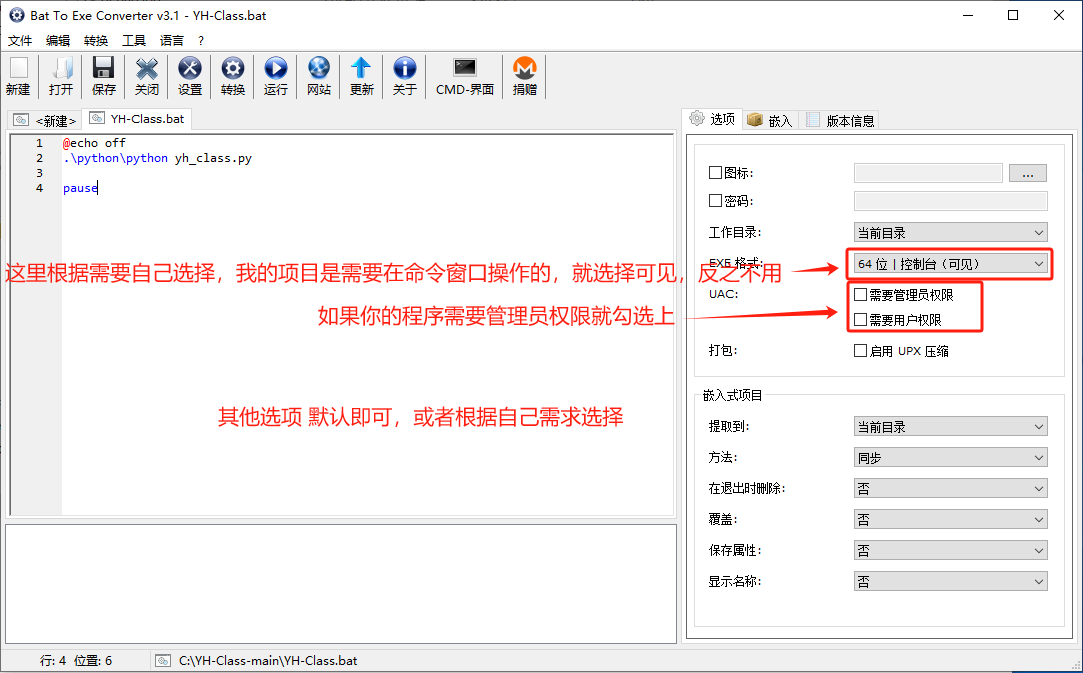Viewport: 1083px width, 673px height.
Task: Click the lower output log pane
Action: (x=341, y=584)
